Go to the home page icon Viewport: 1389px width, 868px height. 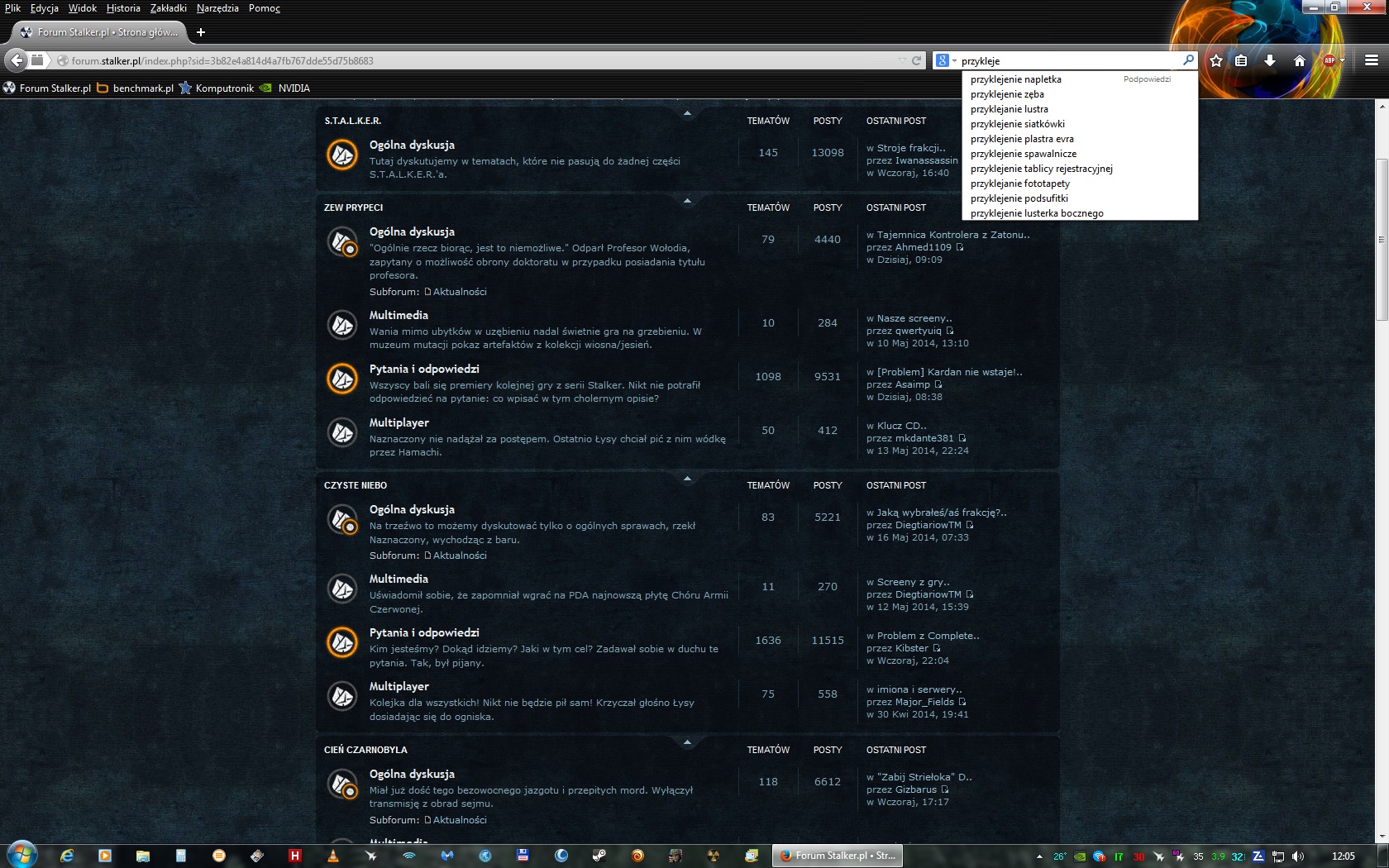click(x=1300, y=60)
